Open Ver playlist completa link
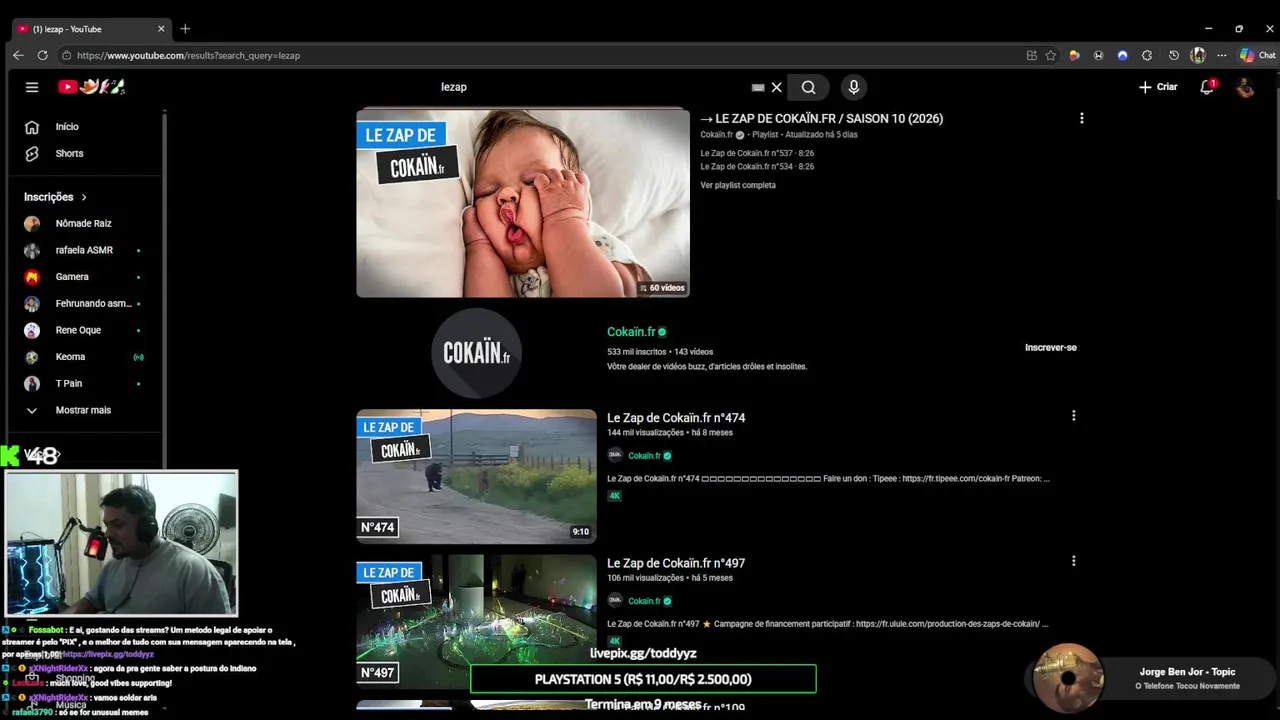The height and width of the screenshot is (720, 1280). coord(738,185)
